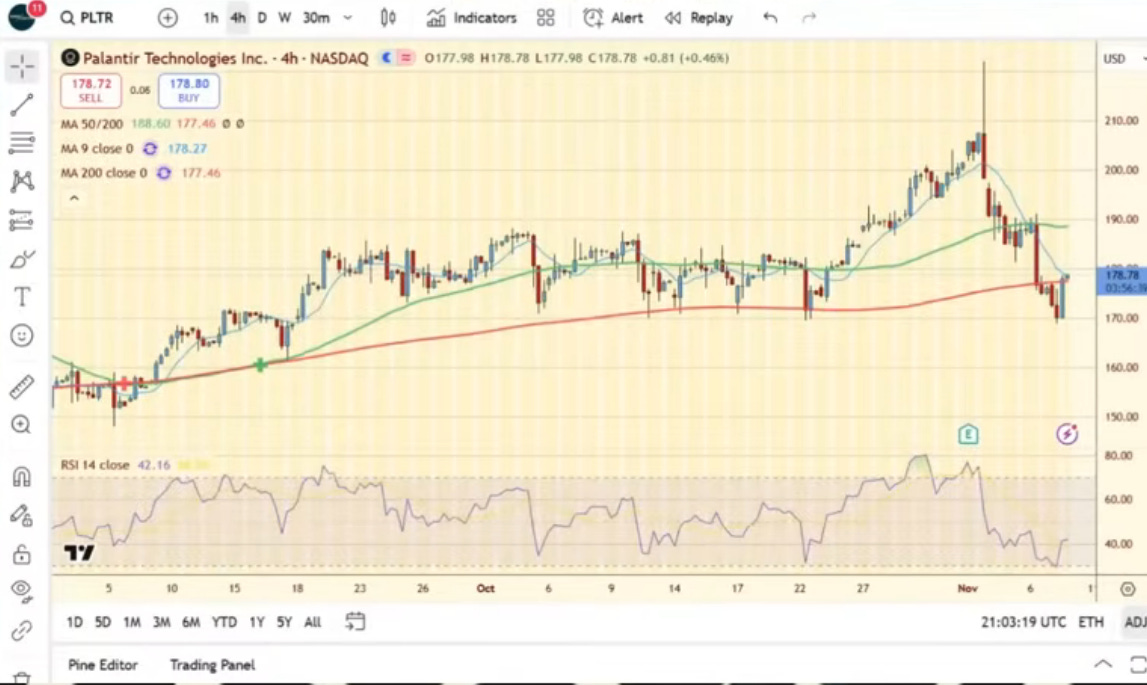Toggle stay in drawing mode

click(x=22, y=516)
